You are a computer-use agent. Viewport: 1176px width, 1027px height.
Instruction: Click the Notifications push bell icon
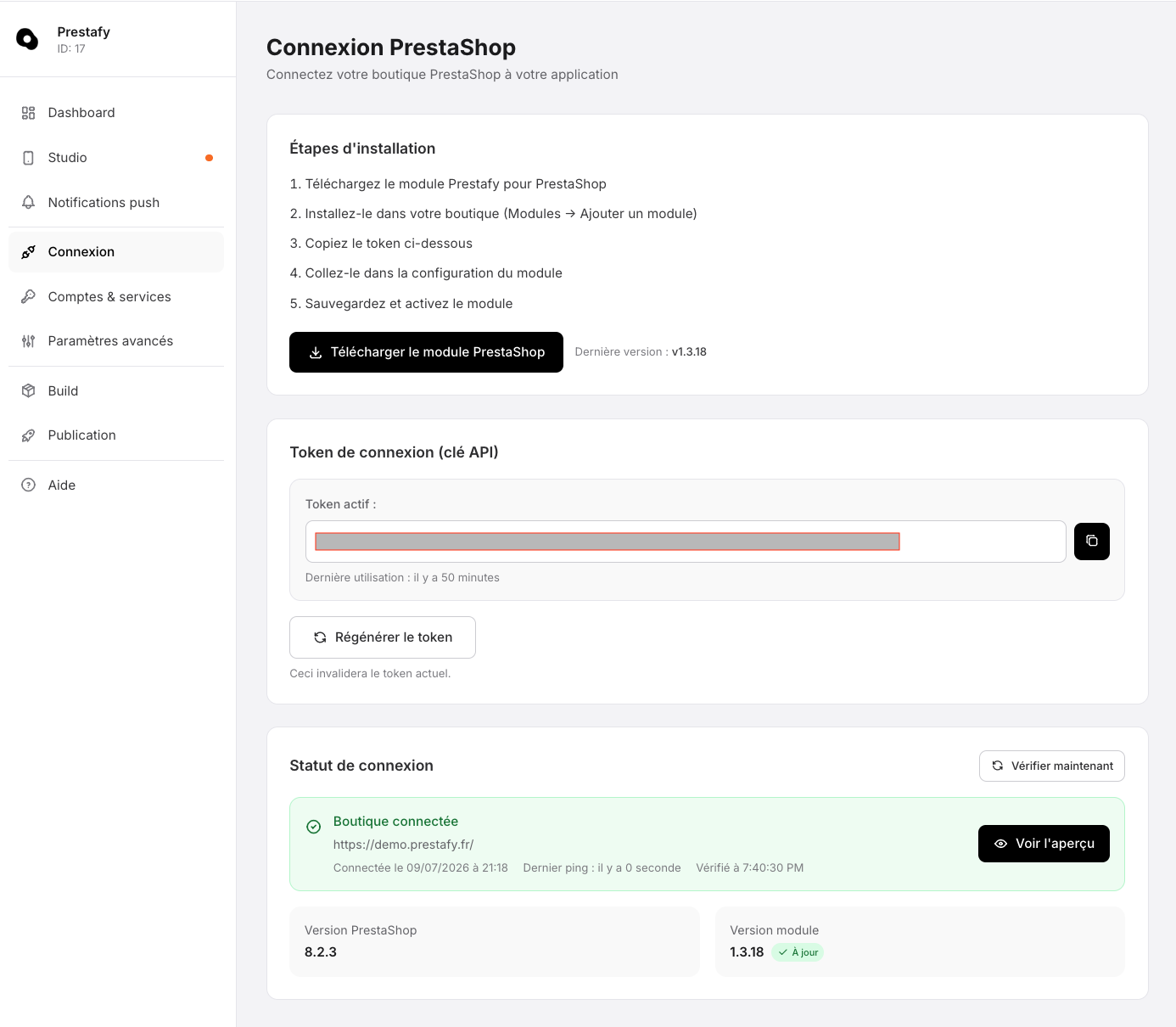(28, 202)
